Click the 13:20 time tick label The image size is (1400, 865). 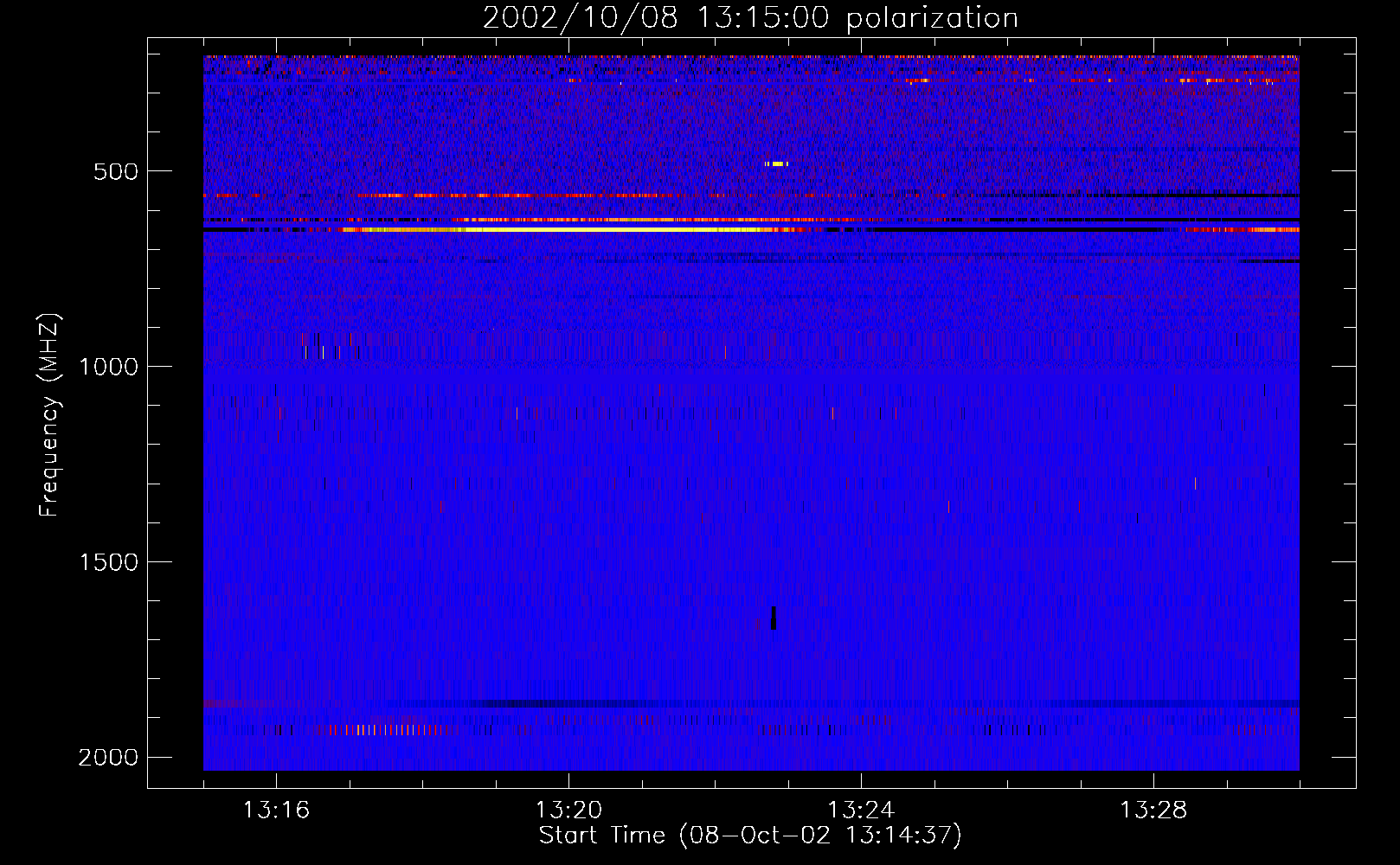pos(568,811)
